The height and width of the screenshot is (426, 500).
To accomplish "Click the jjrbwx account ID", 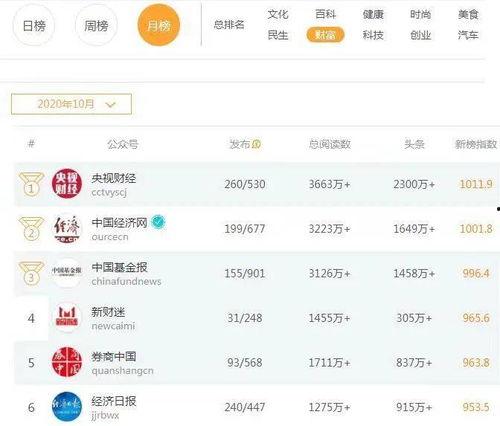I will point(105,415).
